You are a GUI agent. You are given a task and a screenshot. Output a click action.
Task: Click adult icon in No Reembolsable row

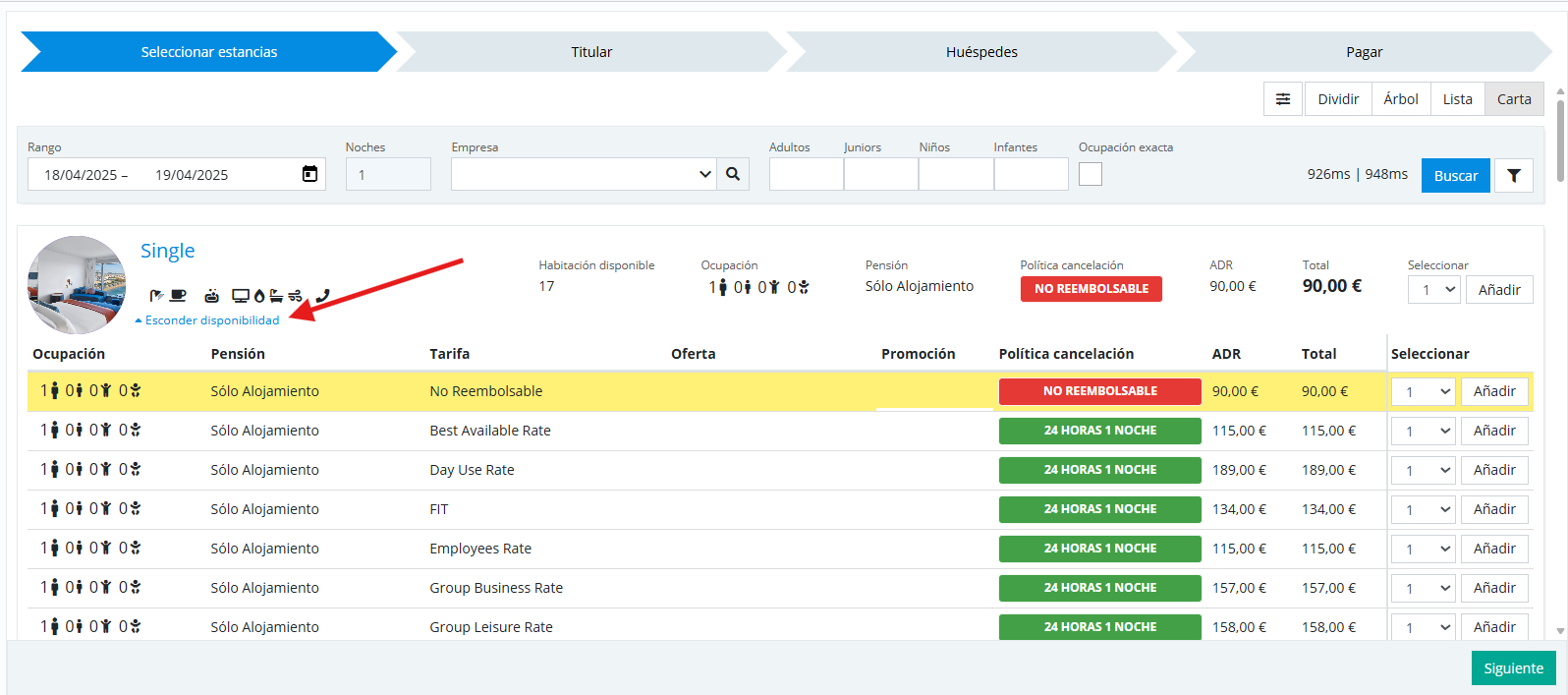54,390
